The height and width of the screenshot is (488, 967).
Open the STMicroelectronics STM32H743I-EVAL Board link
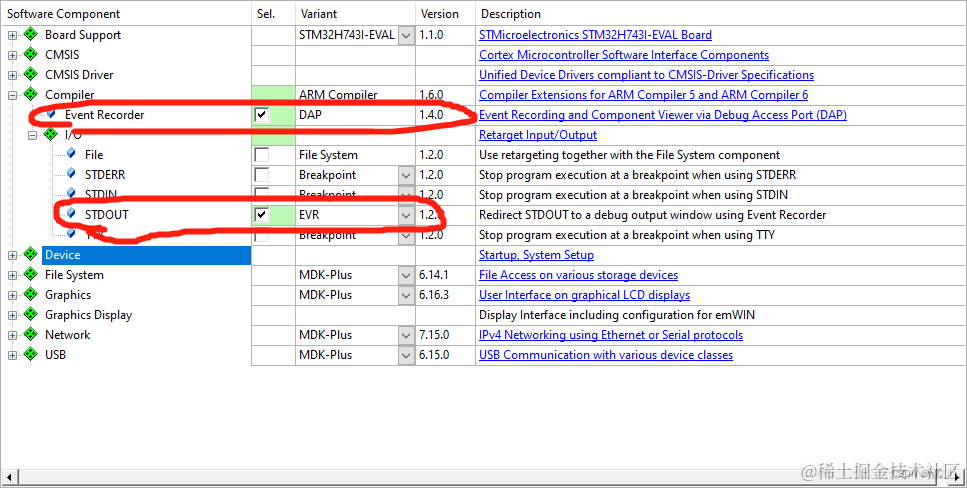click(x=595, y=35)
